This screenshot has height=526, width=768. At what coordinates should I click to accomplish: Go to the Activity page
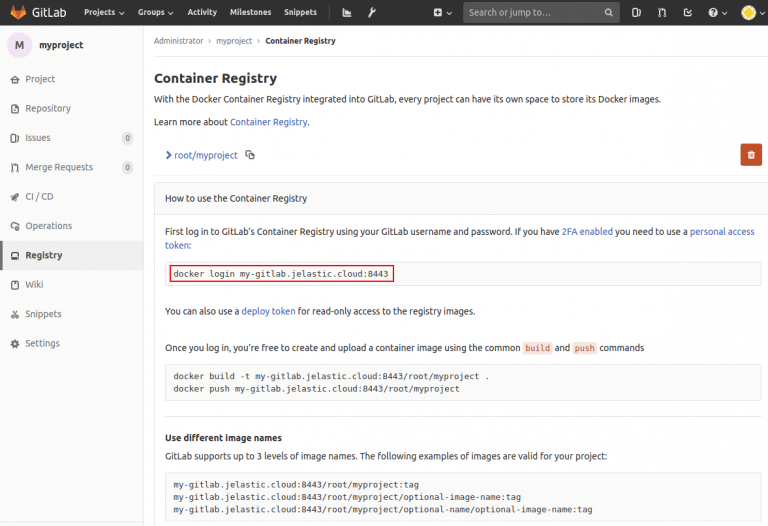(202, 12)
